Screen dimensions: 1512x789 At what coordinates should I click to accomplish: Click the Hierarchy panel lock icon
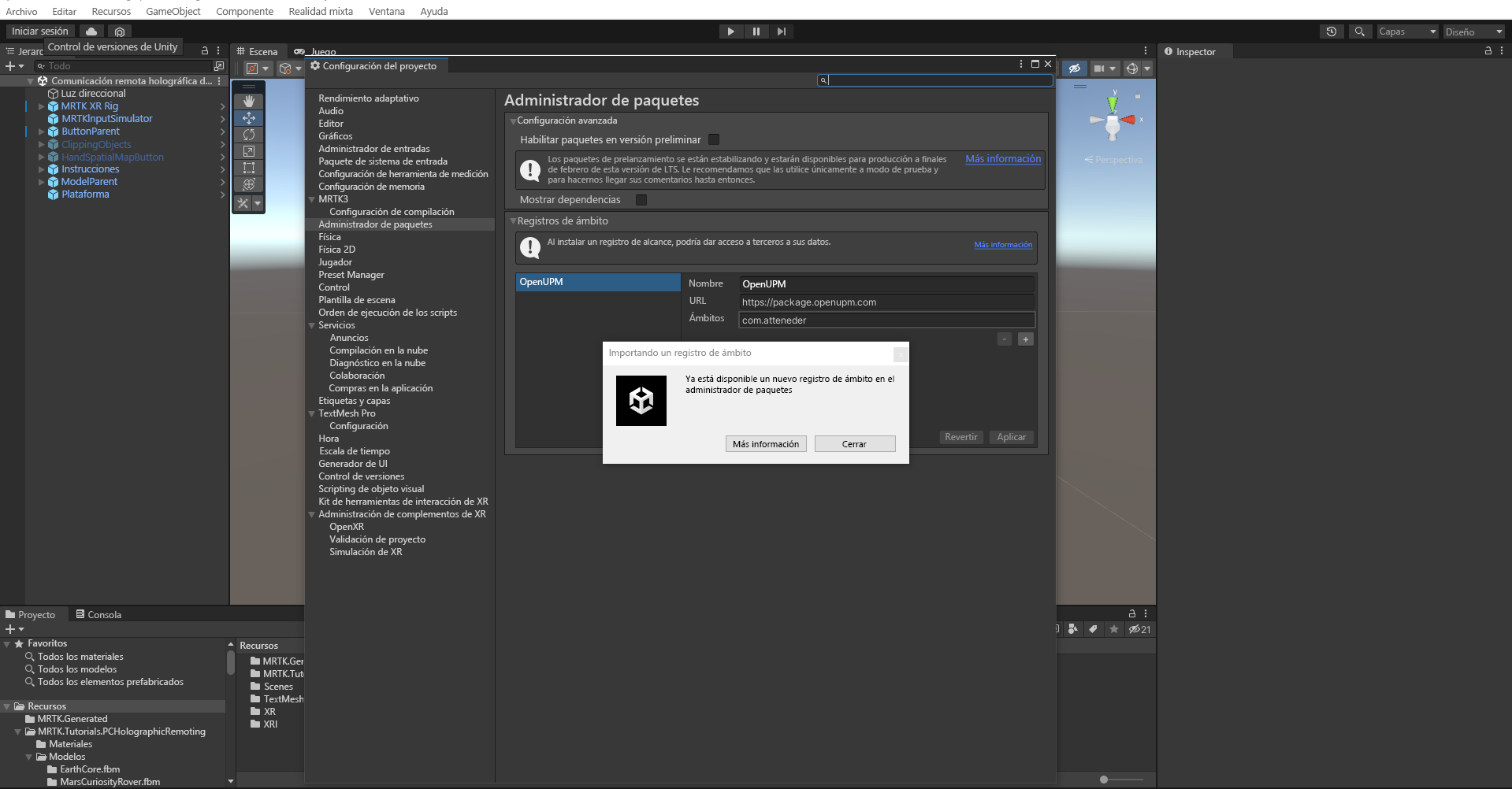205,50
